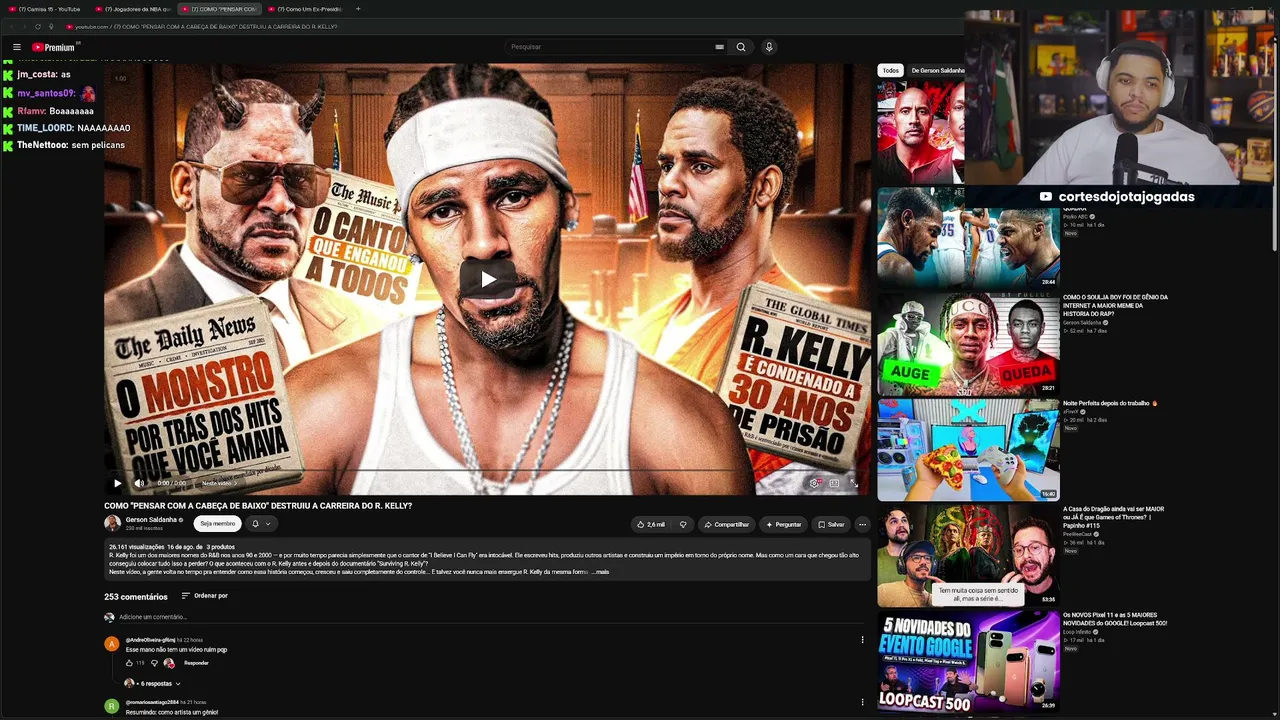Screen dimensions: 1280x720
Task: Open the more actions menu for the video
Action: (862, 524)
